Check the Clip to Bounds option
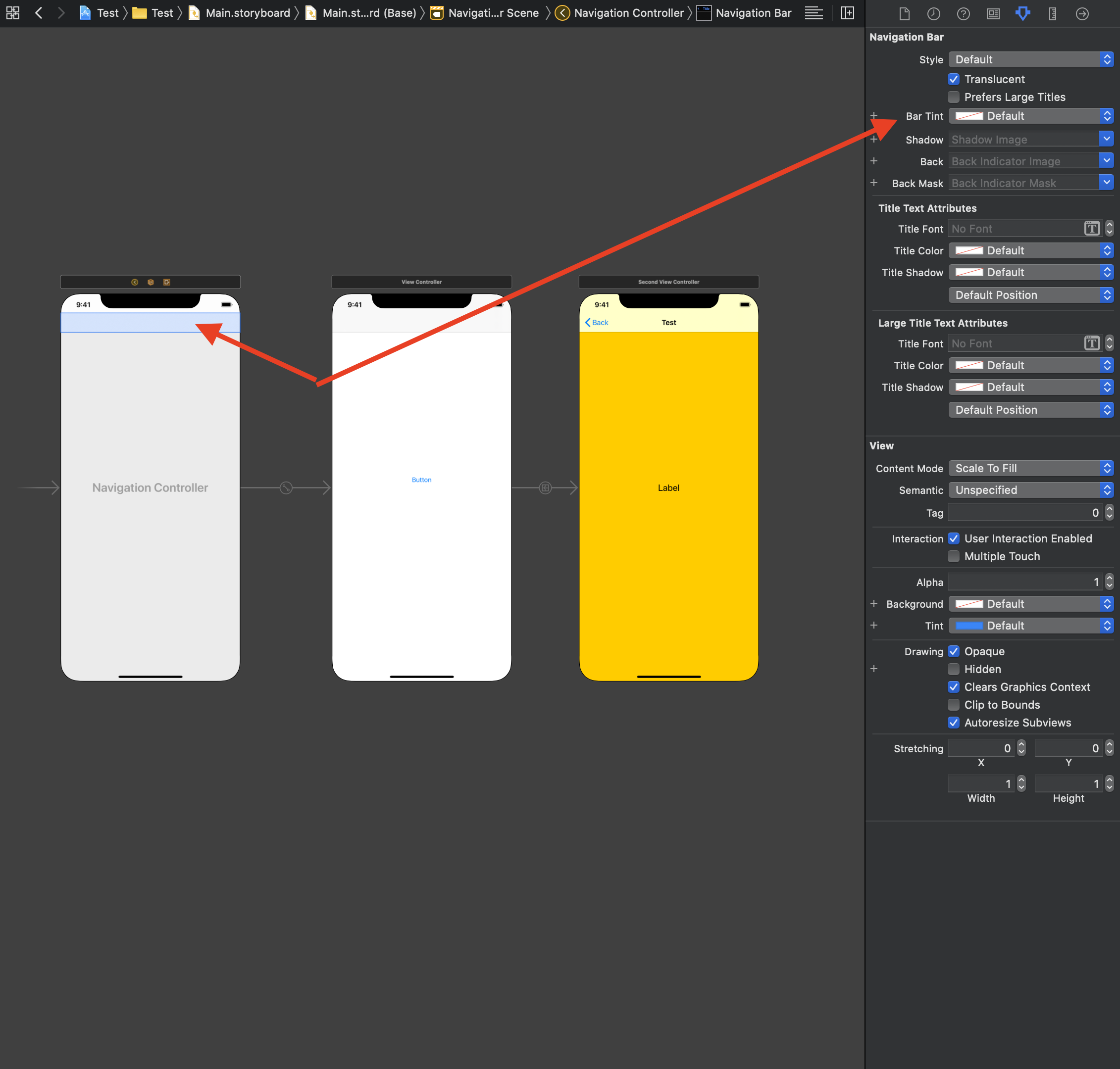1120x1069 pixels. tap(954, 705)
